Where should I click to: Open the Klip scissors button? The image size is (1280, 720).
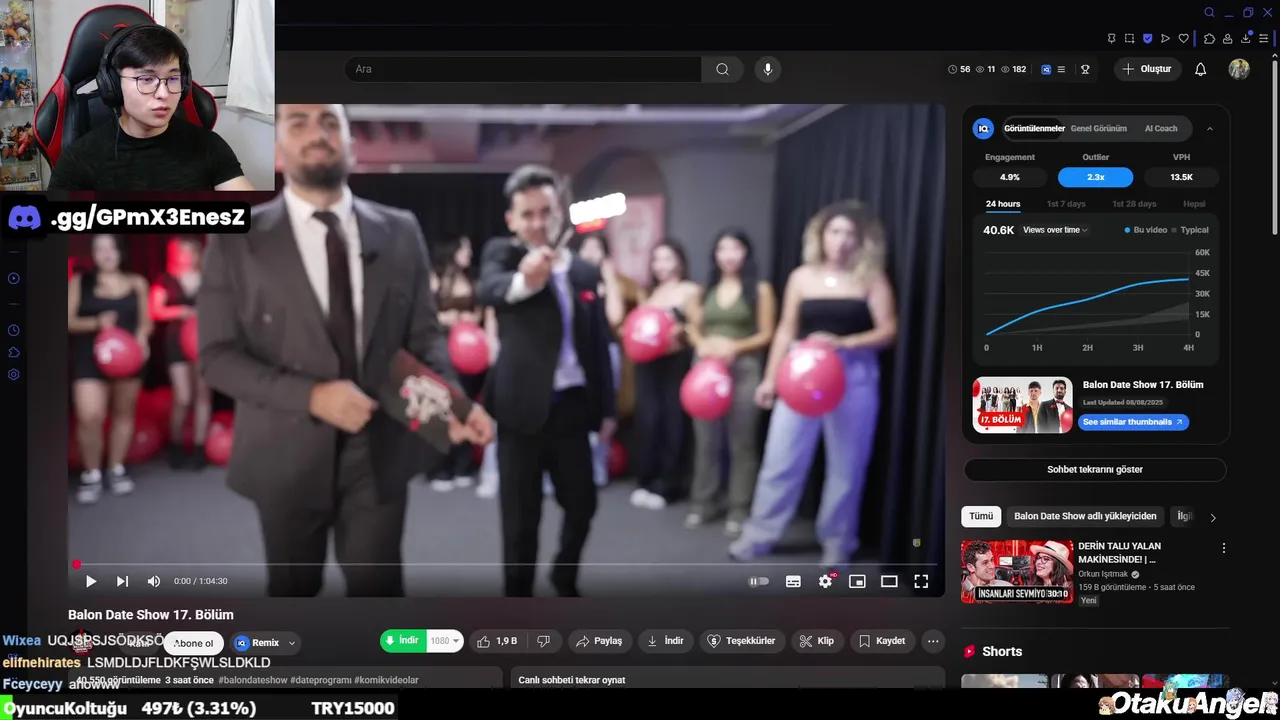(x=815, y=641)
